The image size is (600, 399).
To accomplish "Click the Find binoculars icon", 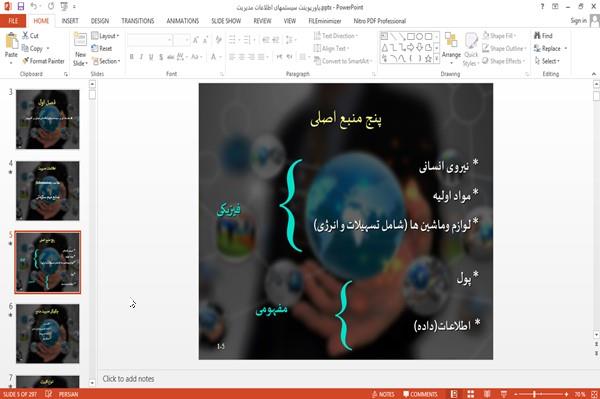I will tap(537, 36).
